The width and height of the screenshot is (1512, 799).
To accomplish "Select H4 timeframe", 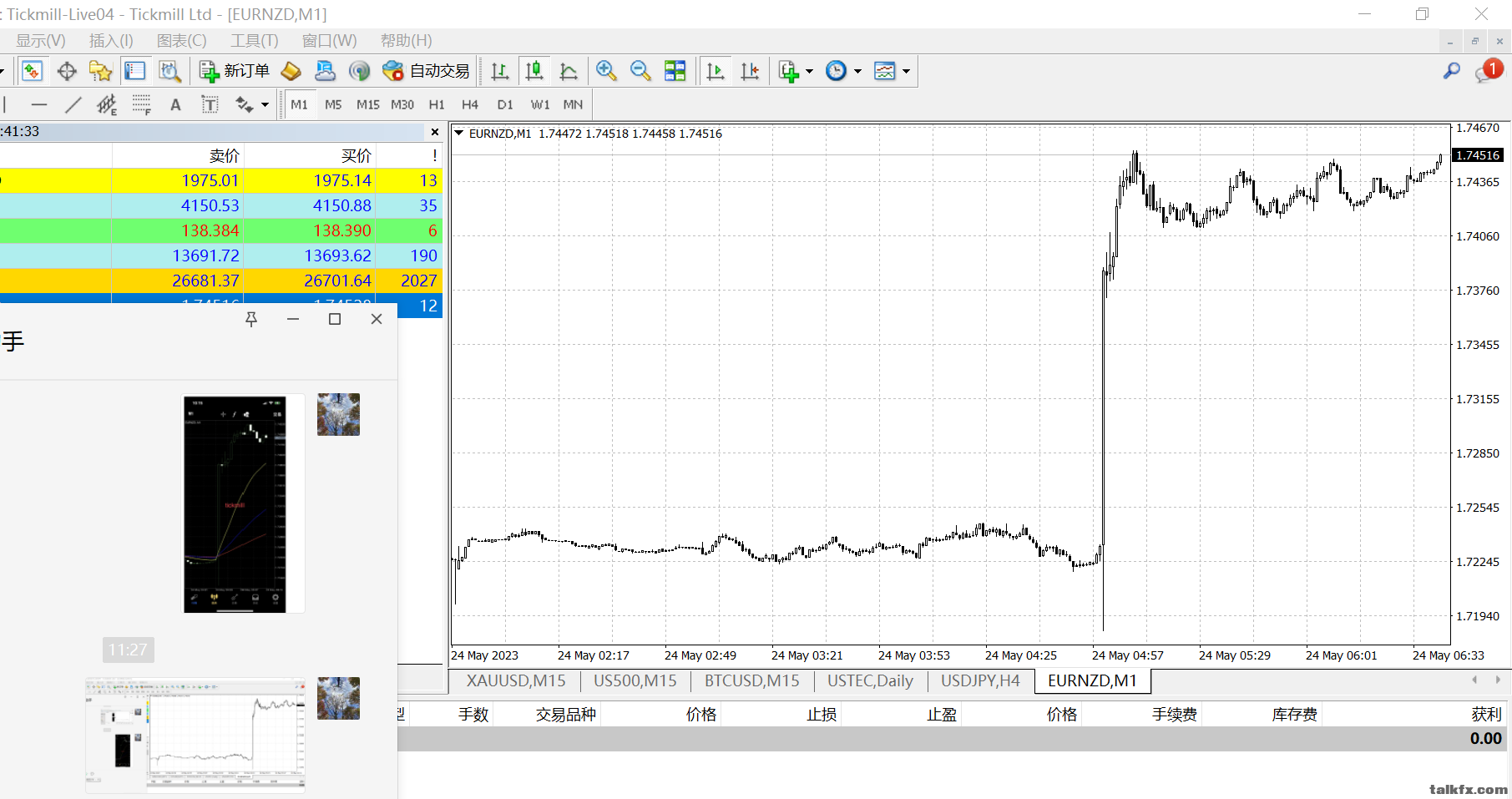I will [470, 104].
